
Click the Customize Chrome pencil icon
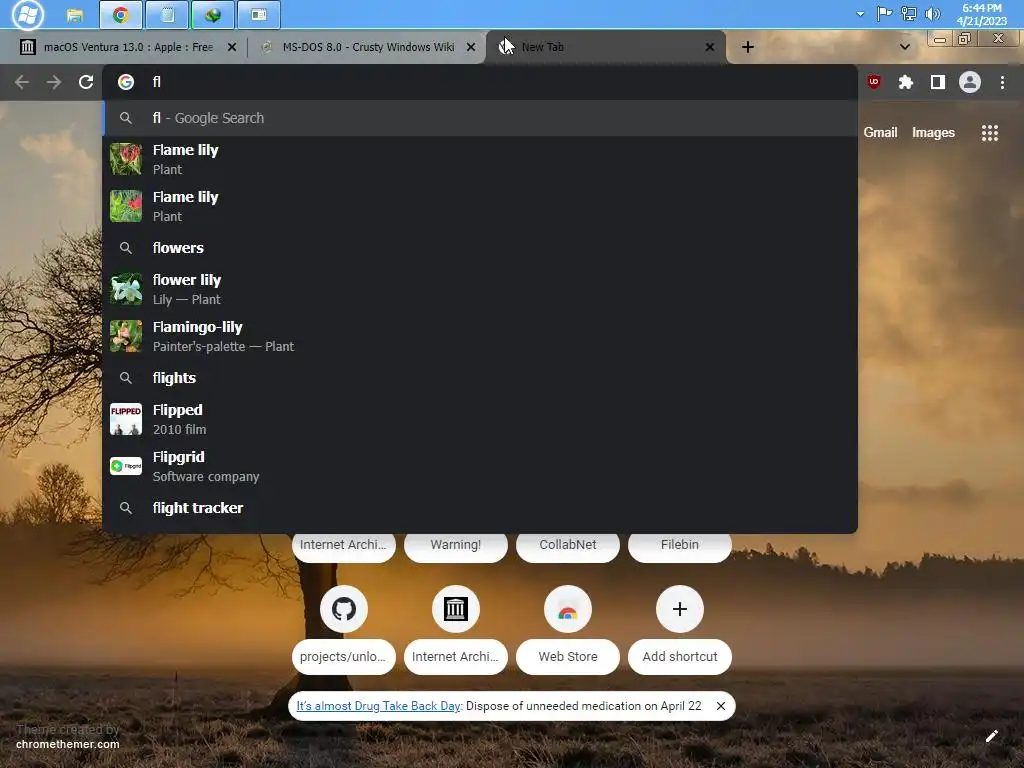tap(991, 736)
